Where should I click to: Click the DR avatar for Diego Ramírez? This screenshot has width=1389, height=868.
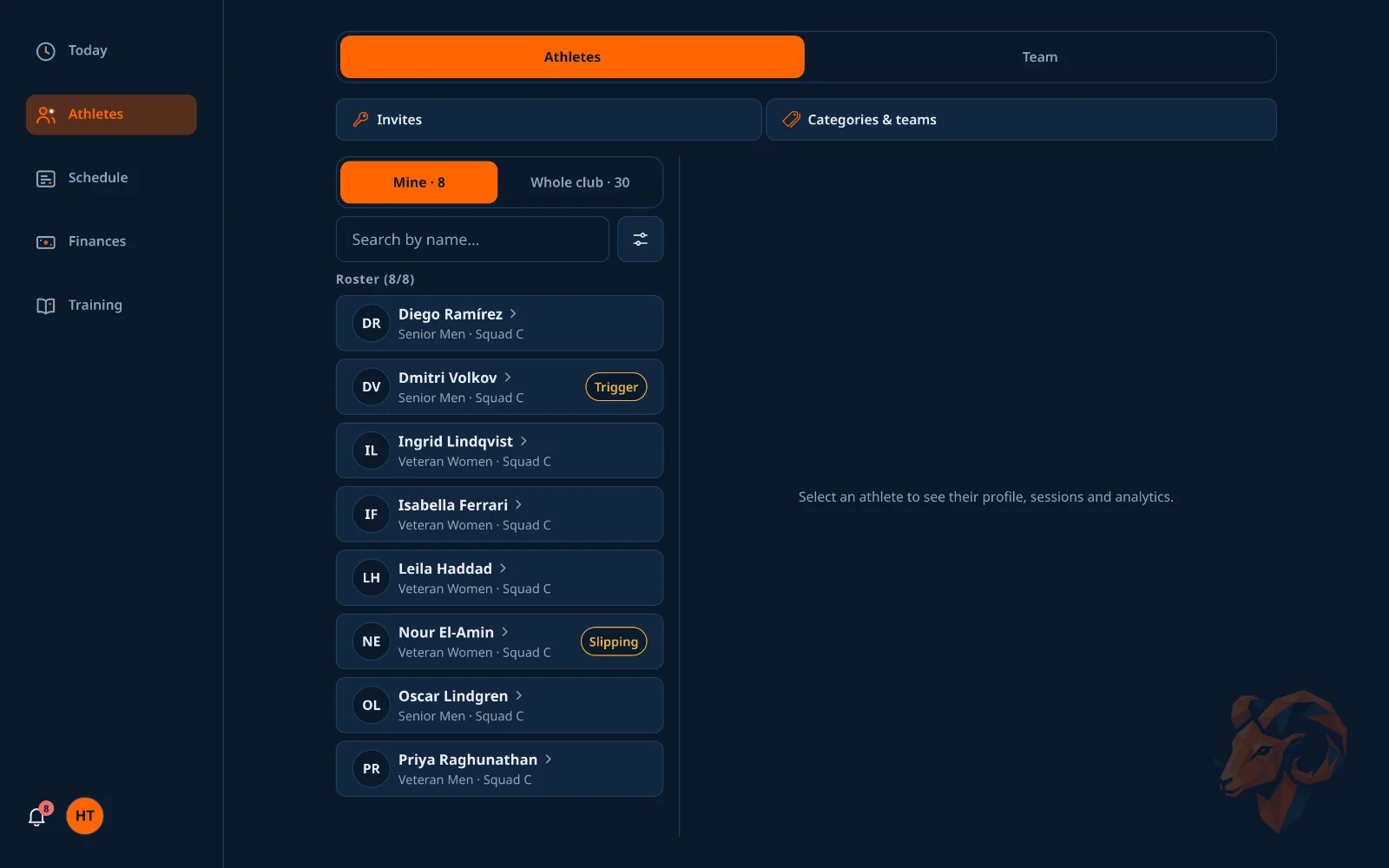click(x=372, y=324)
